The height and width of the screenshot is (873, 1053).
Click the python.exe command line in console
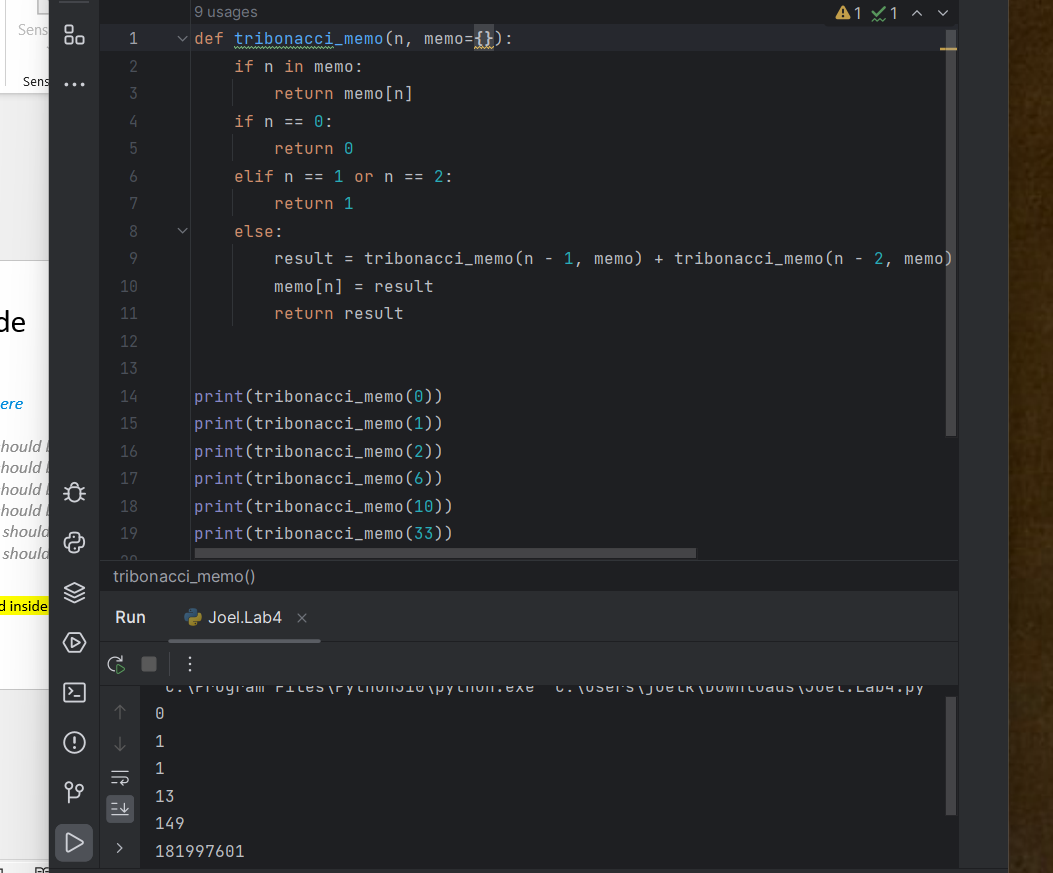(544, 688)
